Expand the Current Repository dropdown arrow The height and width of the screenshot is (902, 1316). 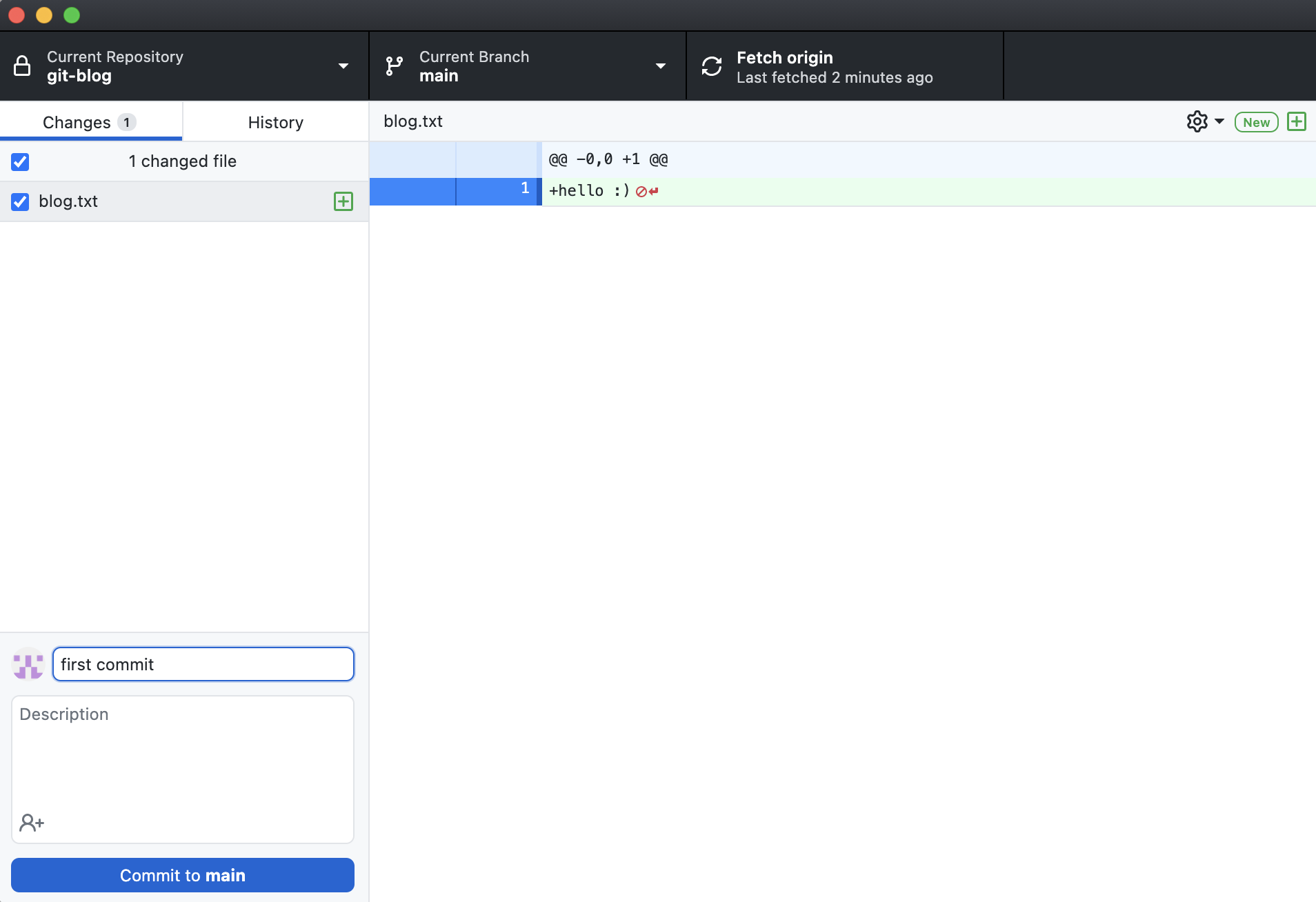coord(343,66)
